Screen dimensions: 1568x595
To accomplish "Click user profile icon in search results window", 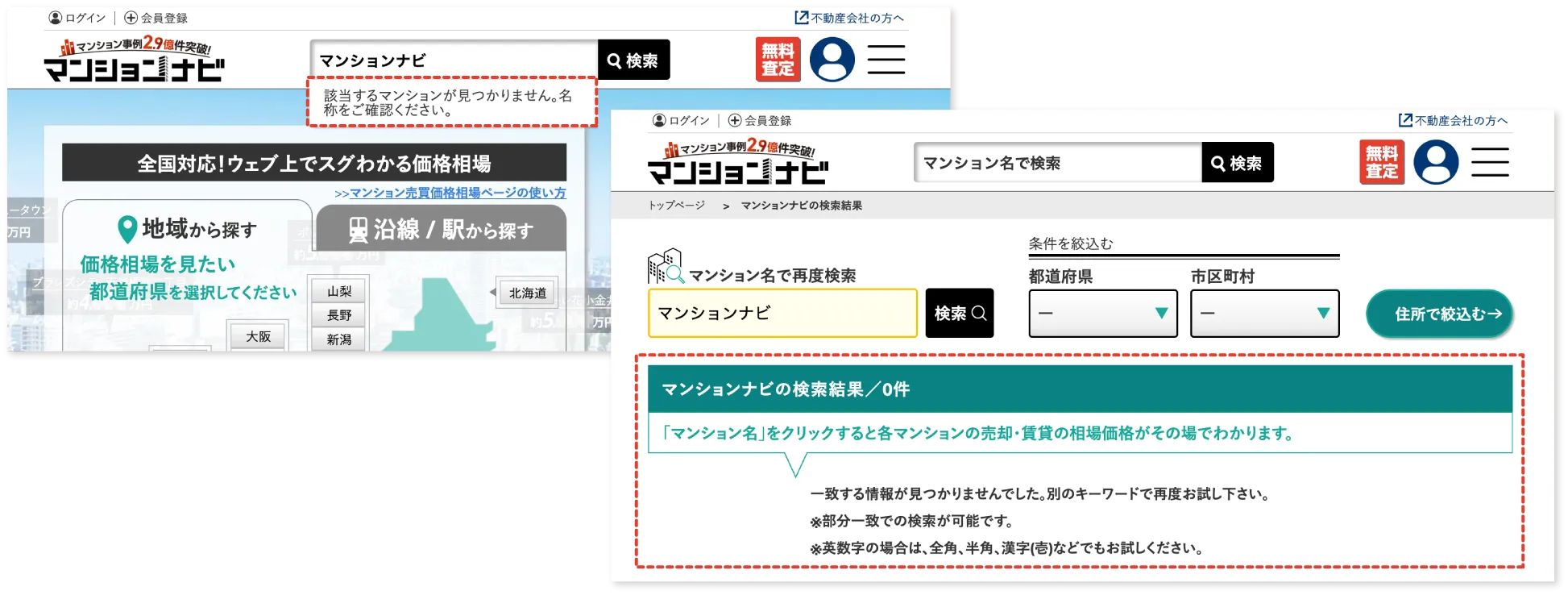I will pos(1436,162).
